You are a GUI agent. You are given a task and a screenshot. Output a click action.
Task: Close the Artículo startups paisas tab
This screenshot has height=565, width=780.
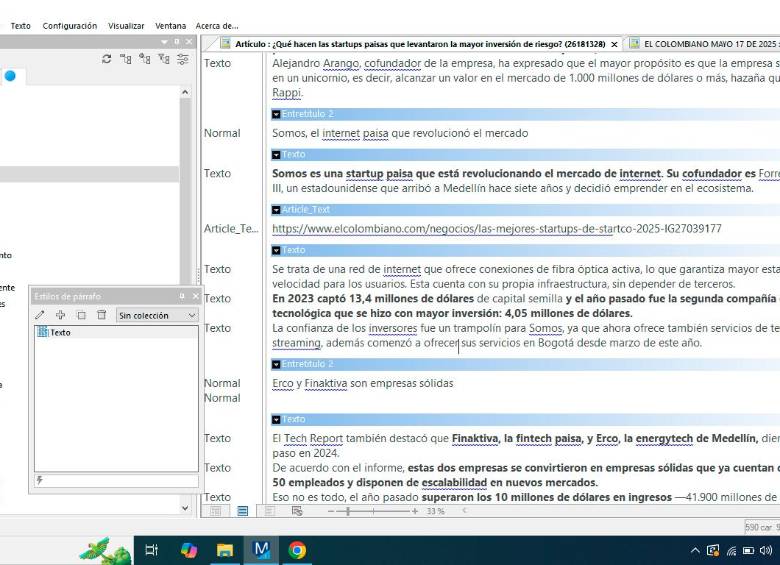pyautogui.click(x=614, y=44)
